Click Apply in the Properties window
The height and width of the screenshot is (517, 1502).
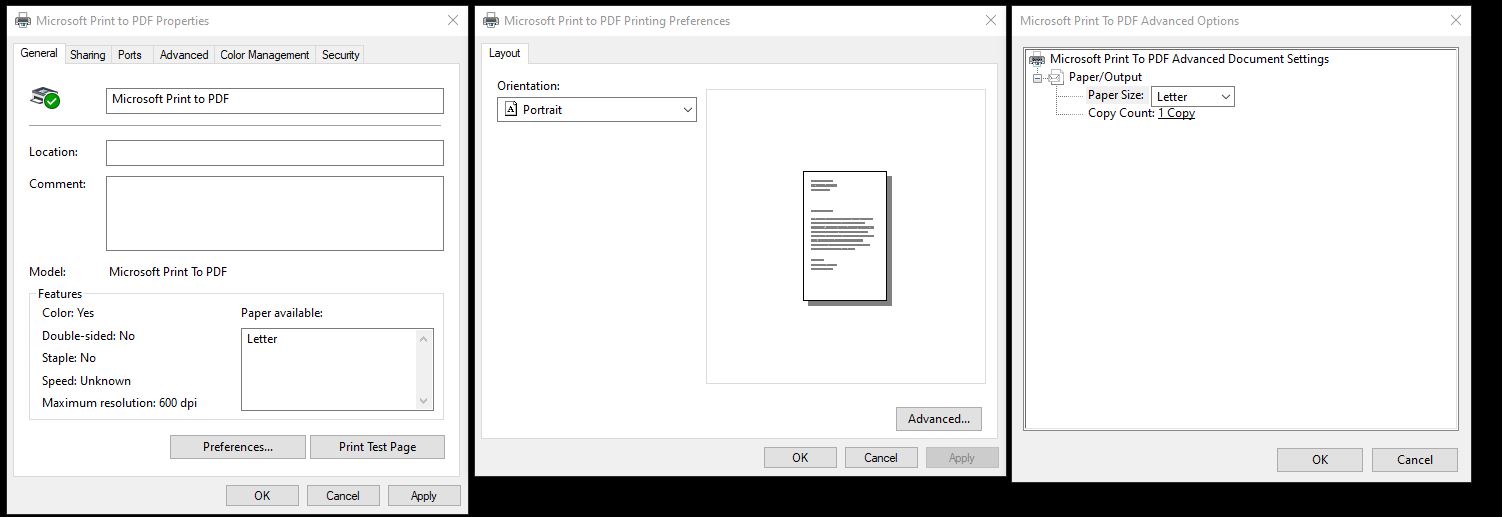tap(424, 495)
